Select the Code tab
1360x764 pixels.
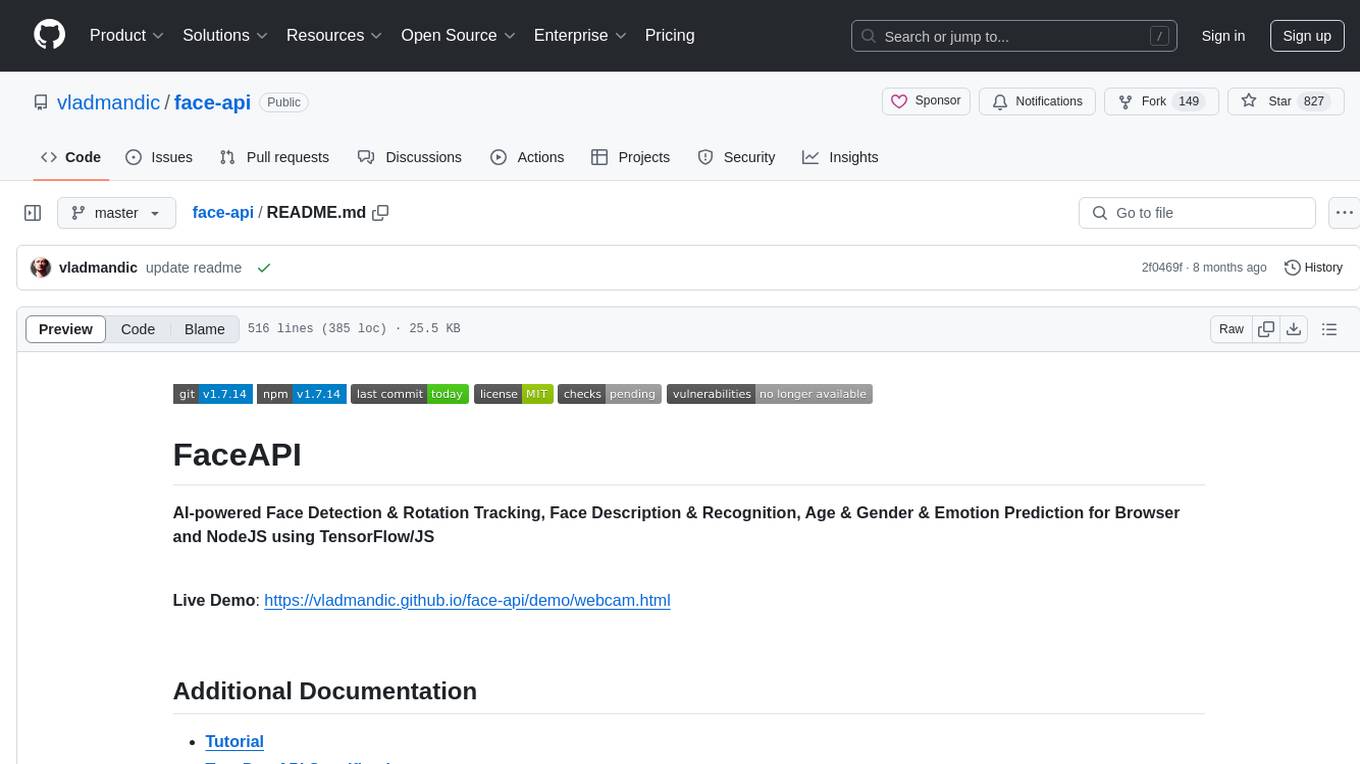point(71,157)
